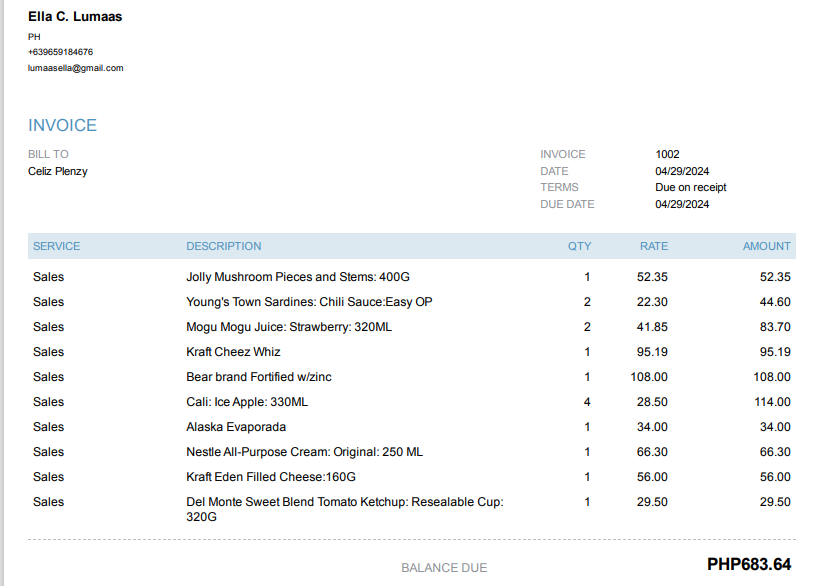Click the rate 95.19 for Cheez Whiz
The image size is (818, 586).
pos(652,352)
